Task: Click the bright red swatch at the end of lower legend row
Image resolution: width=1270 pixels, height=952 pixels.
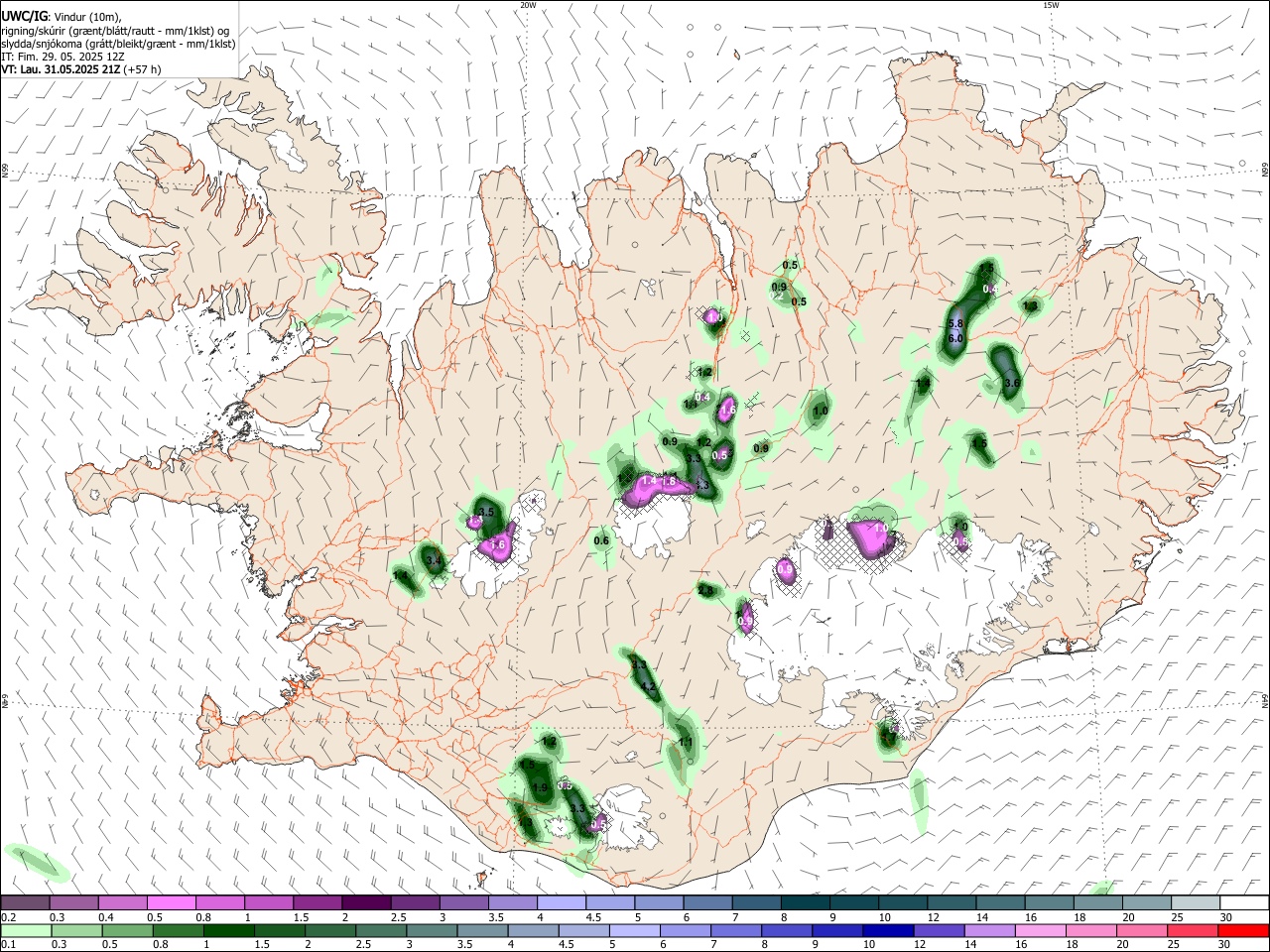Action: (1243, 930)
